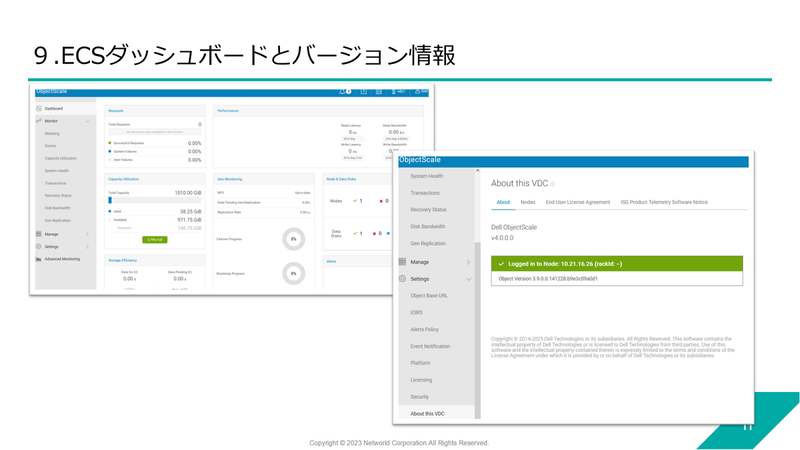Click the blue bullet beside Used capacity
The image size is (800, 450).
pyautogui.click(x=110, y=211)
